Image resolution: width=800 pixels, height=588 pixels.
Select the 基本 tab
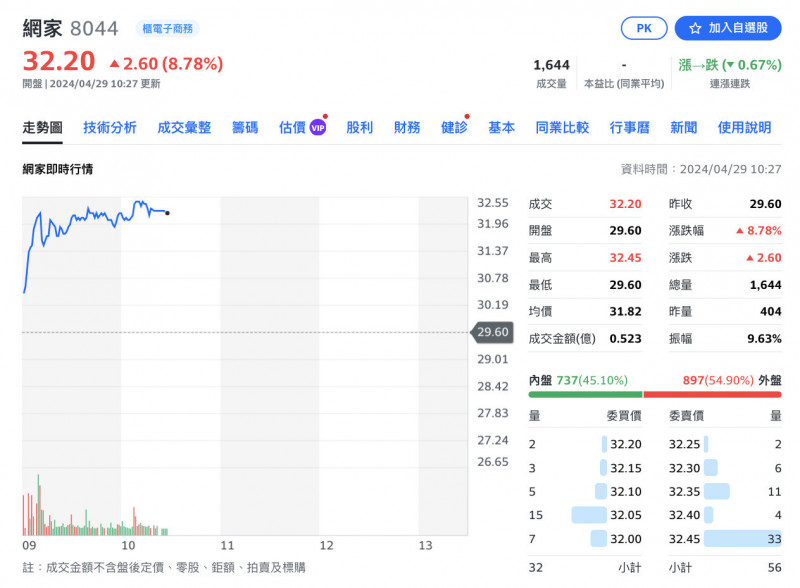point(502,127)
